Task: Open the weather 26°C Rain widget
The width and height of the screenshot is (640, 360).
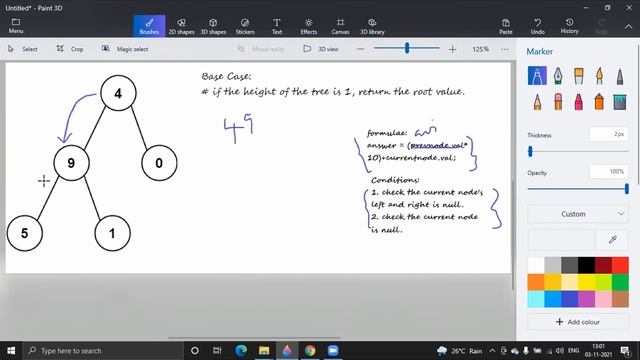Action: click(459, 351)
